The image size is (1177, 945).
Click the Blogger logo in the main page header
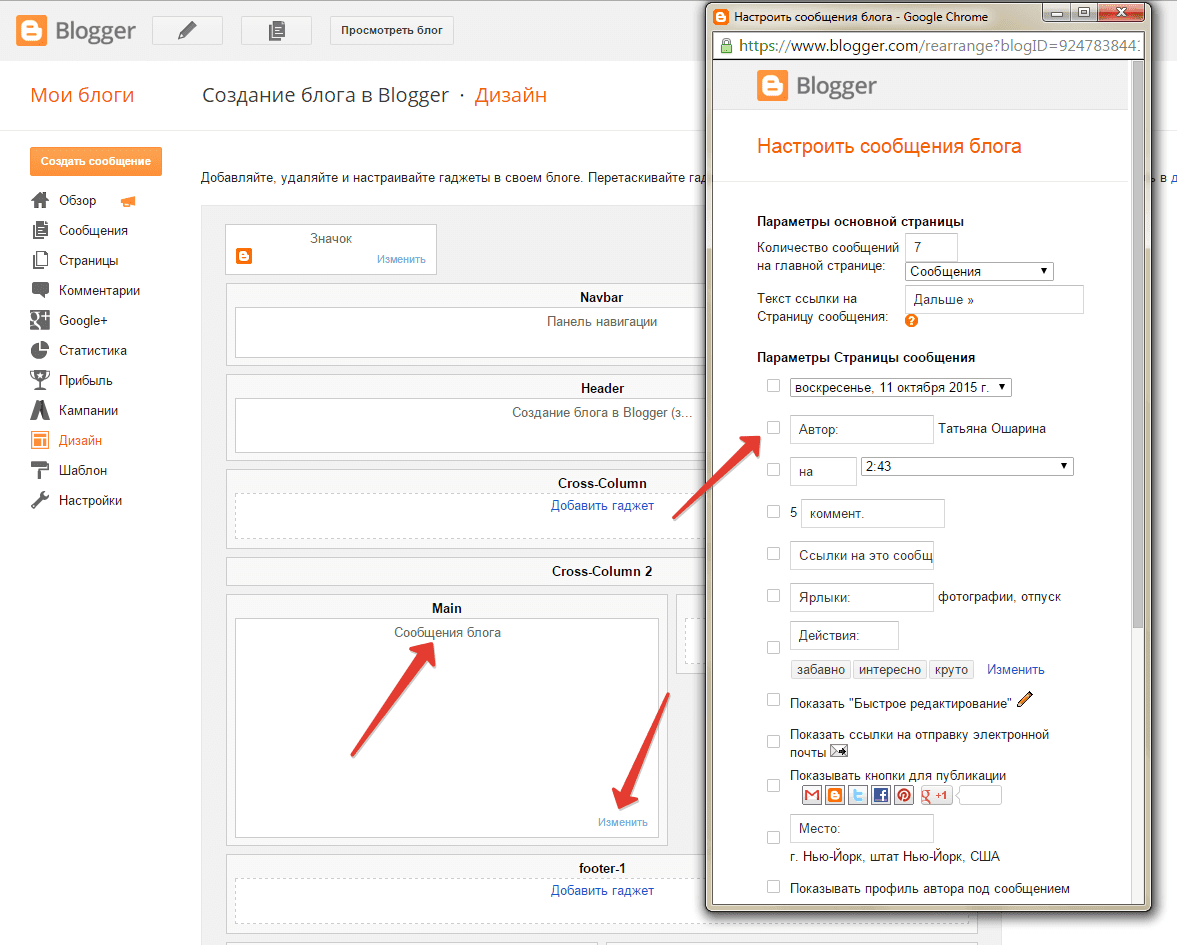pyautogui.click(x=76, y=31)
